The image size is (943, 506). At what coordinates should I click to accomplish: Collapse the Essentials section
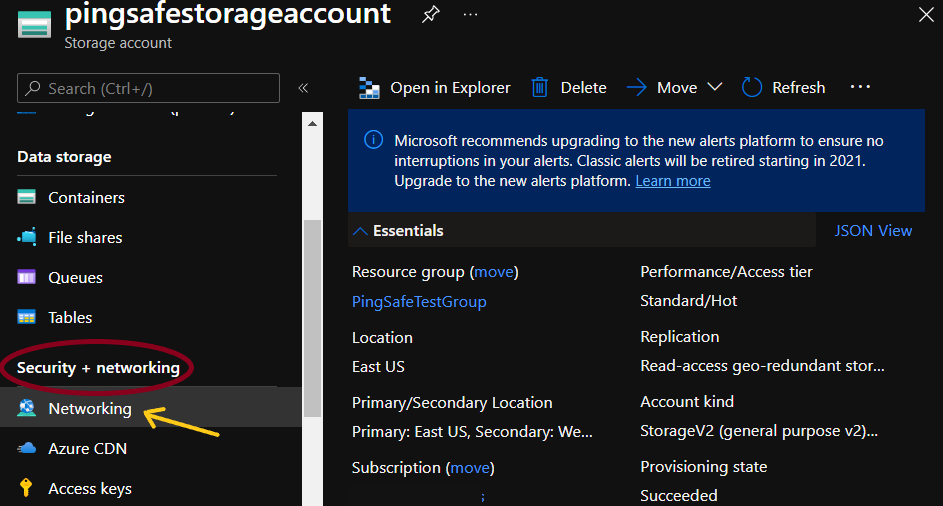click(360, 231)
